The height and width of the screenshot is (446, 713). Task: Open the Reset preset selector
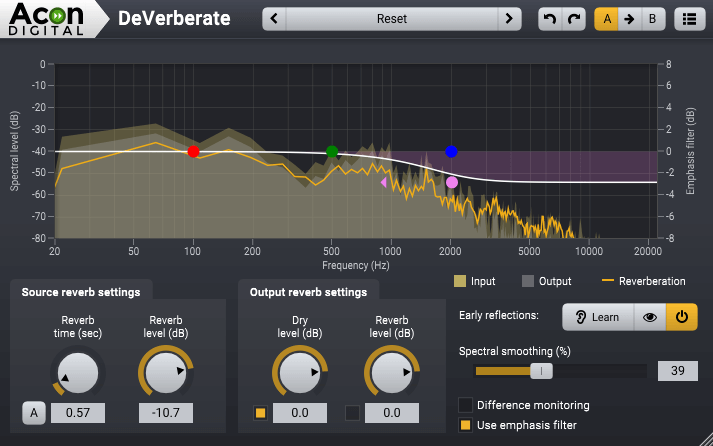coord(392,19)
